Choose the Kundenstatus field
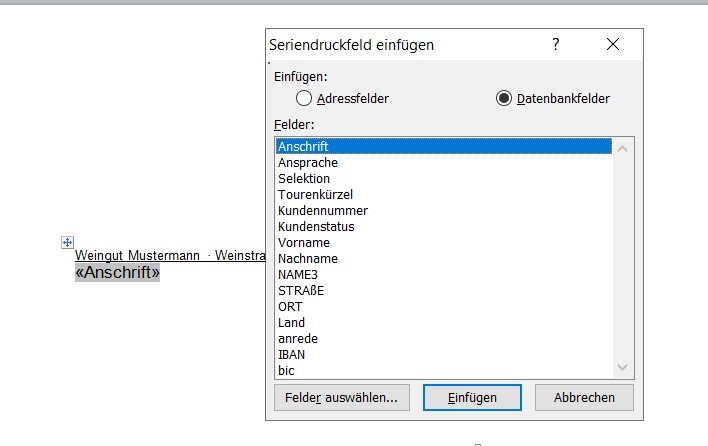The height and width of the screenshot is (446, 708). (x=316, y=226)
